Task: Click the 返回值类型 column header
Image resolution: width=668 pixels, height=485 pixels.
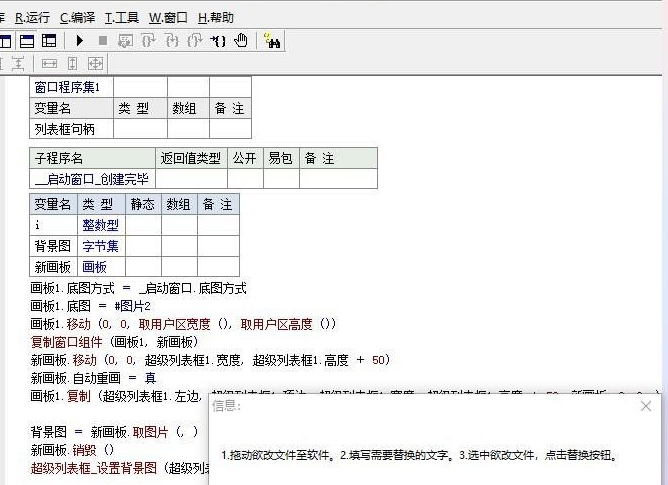Action: coord(191,158)
